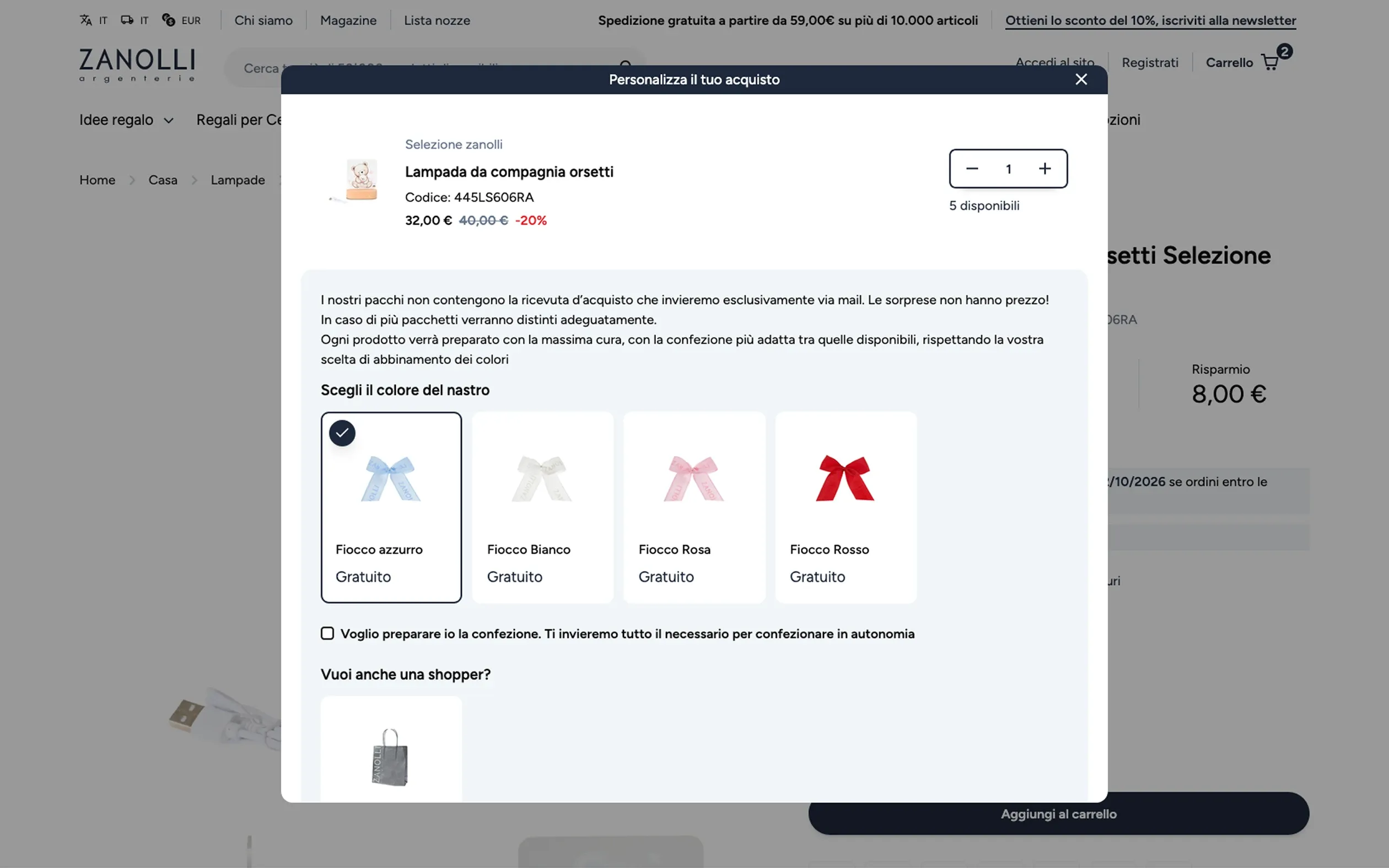Click the red bow ribbon image

[845, 478]
